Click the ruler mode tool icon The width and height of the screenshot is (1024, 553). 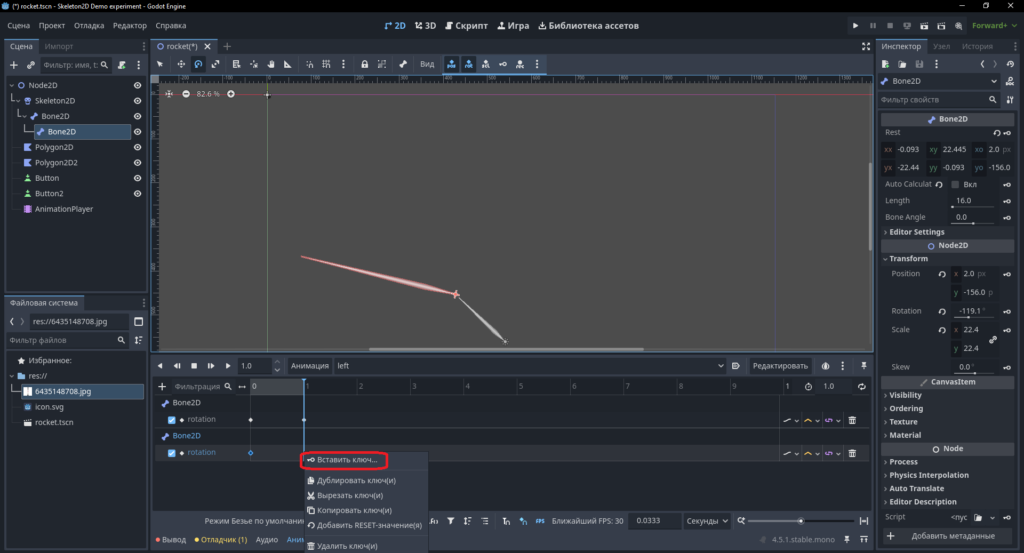click(287, 64)
